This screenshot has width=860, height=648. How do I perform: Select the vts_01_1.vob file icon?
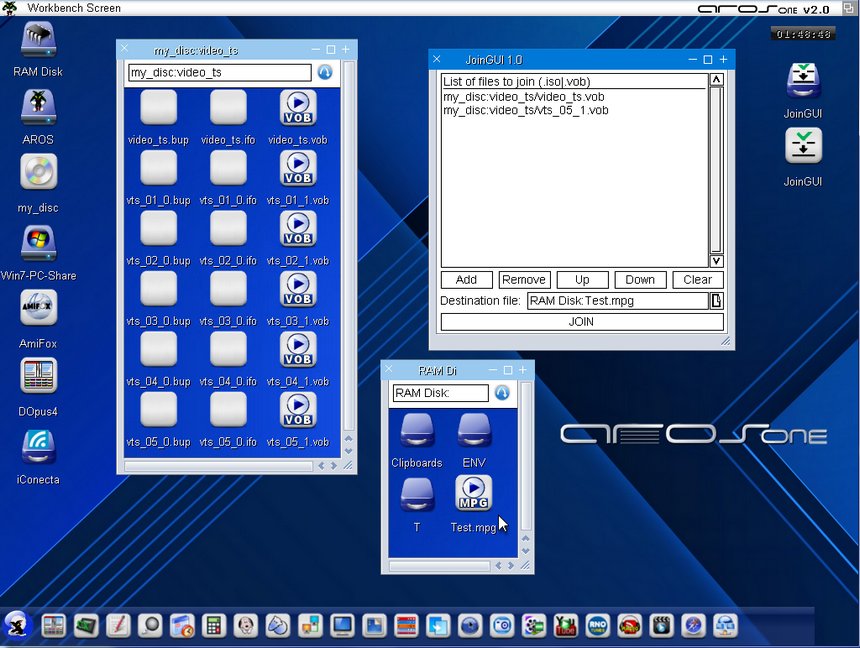click(x=298, y=168)
